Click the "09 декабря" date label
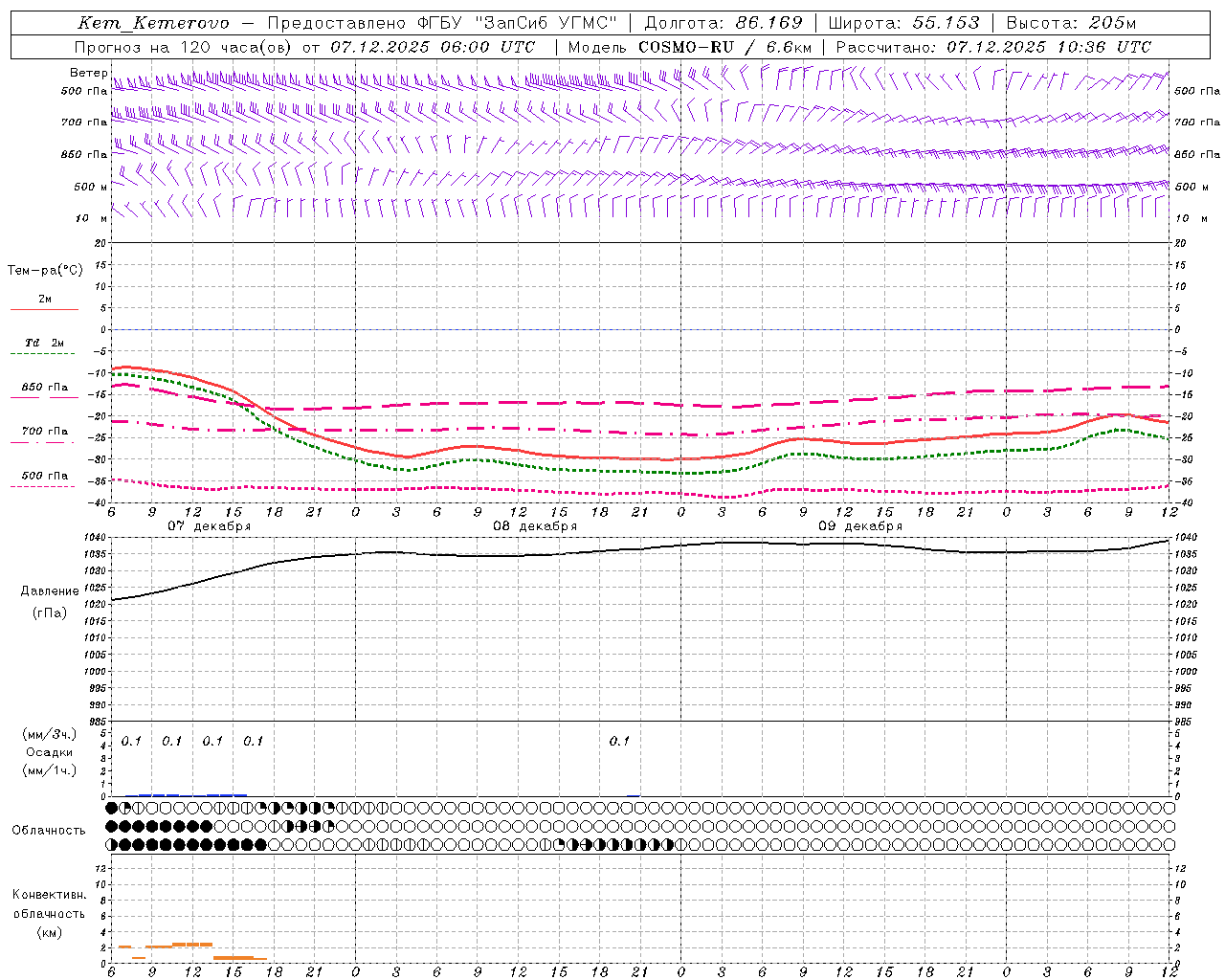Viewport: 1225px width, 980px height. pyautogui.click(x=860, y=526)
